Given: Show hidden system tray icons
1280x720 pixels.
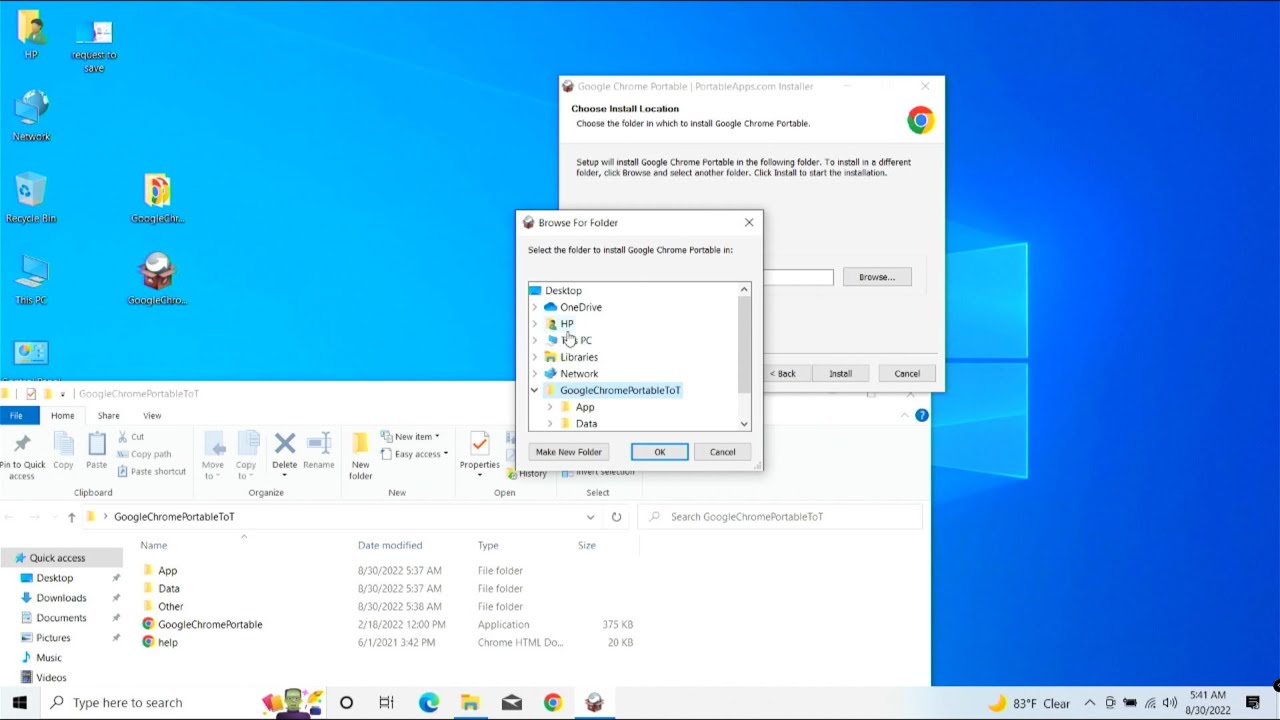Looking at the screenshot, I should [x=1089, y=703].
